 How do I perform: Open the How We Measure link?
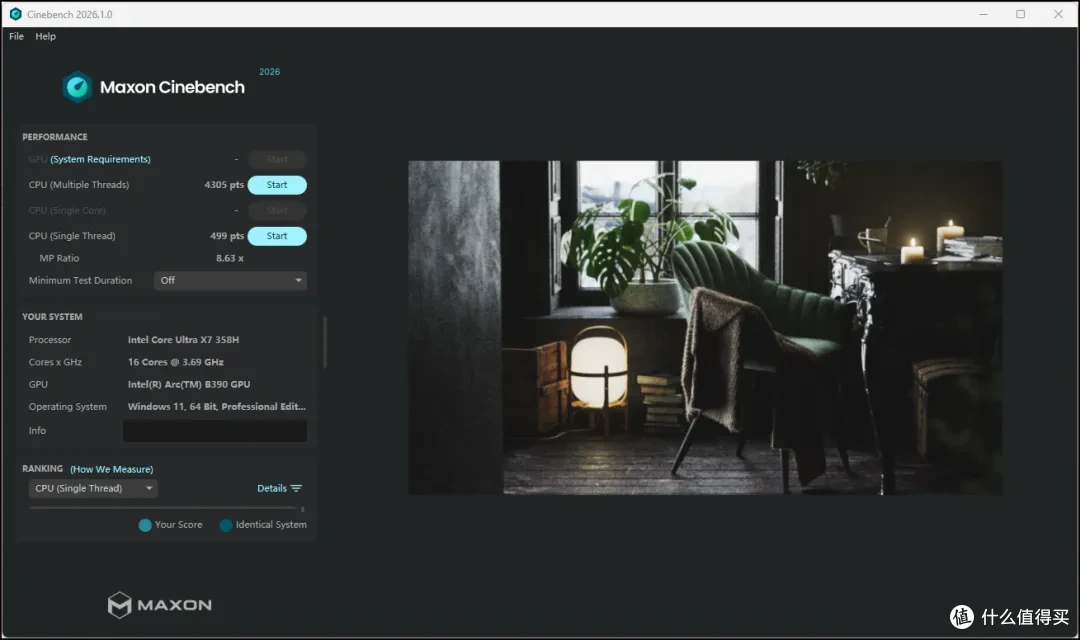[x=112, y=469]
